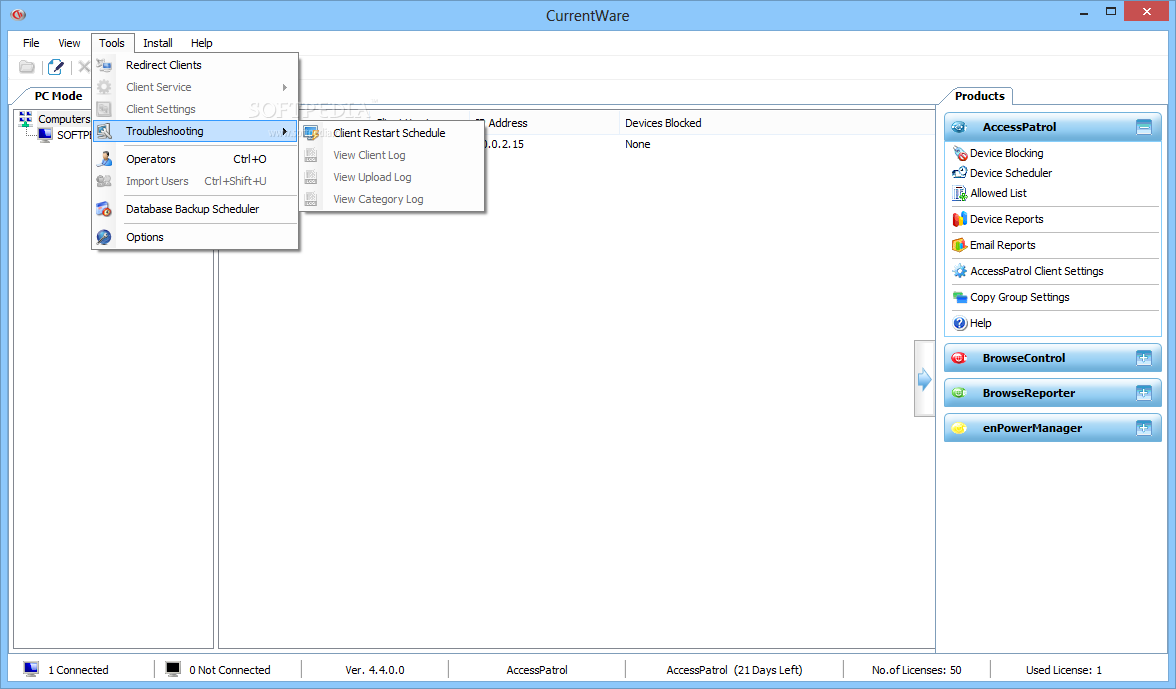Click the Allowed List icon
Image resolution: width=1176 pixels, height=689 pixels.
[959, 193]
